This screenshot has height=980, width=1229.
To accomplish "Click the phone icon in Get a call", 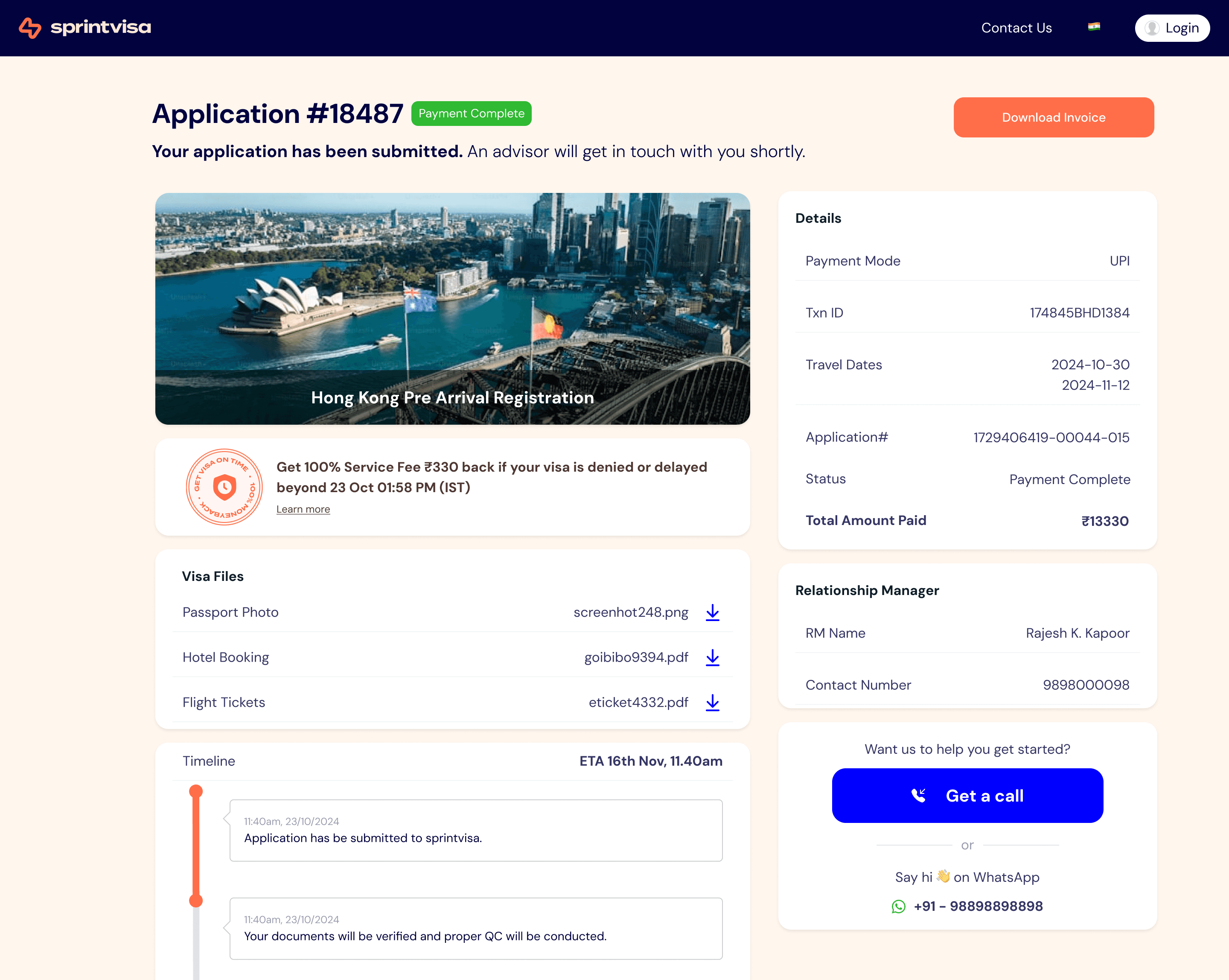I will 918,795.
